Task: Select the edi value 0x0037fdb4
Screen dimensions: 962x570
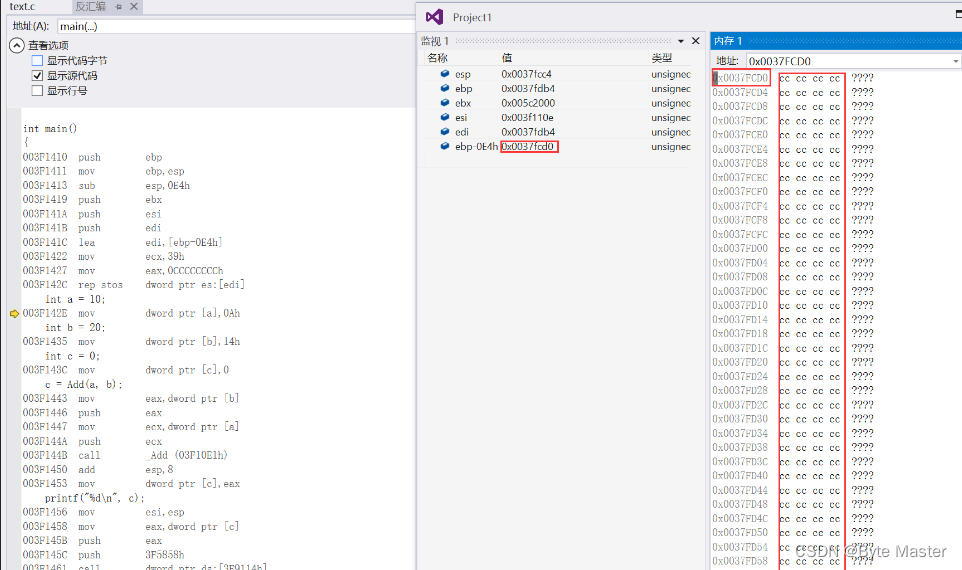Action: (528, 132)
